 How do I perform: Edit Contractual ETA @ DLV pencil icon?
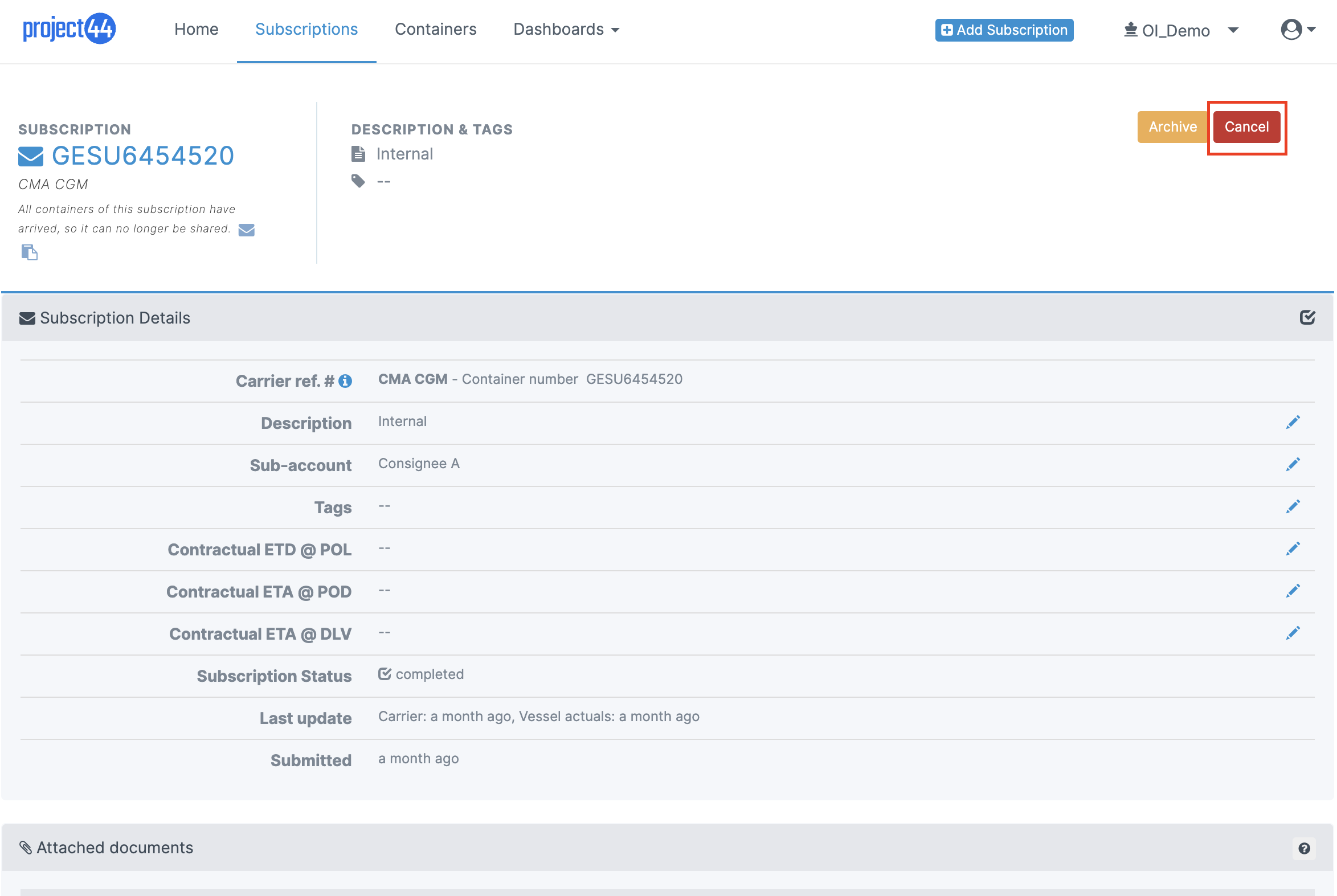point(1293,633)
